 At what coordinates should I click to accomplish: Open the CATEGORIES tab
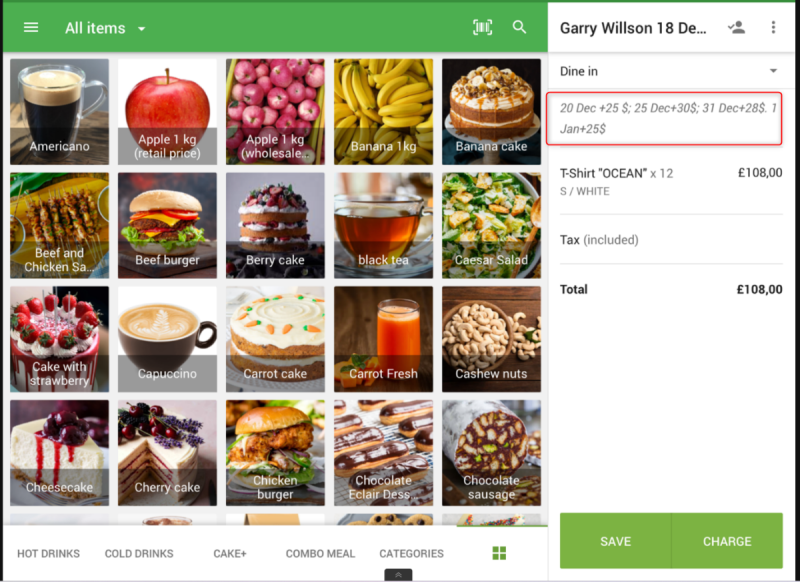[411, 553]
